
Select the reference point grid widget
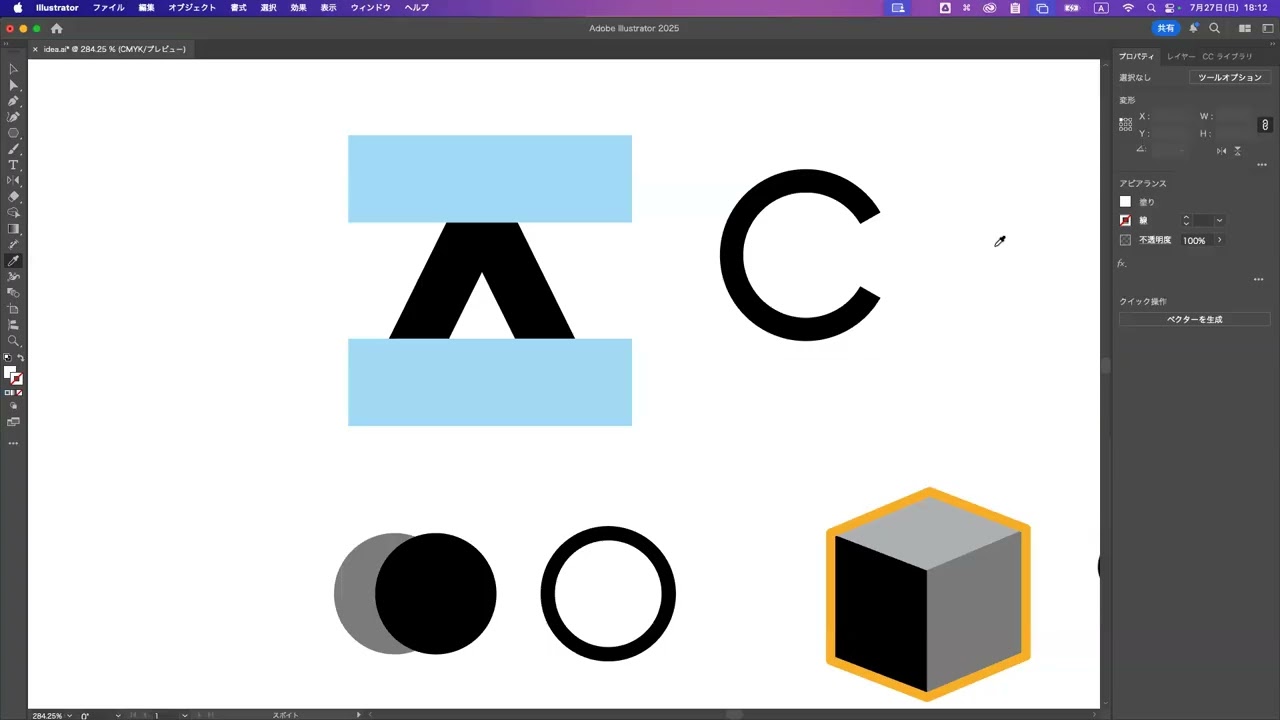tap(1125, 125)
